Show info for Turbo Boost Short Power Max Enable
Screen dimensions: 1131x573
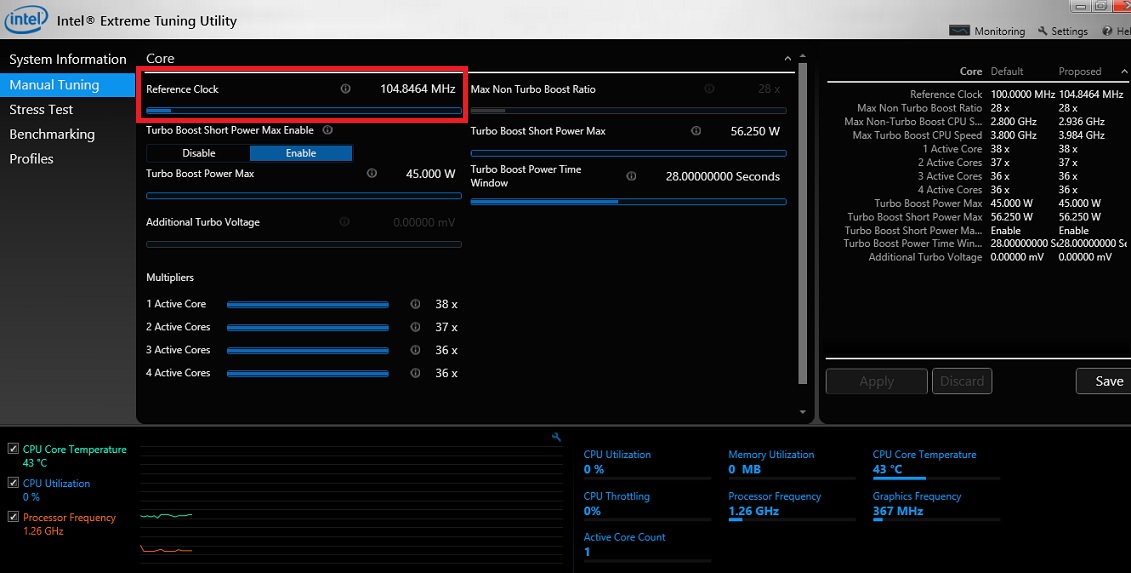pos(327,130)
